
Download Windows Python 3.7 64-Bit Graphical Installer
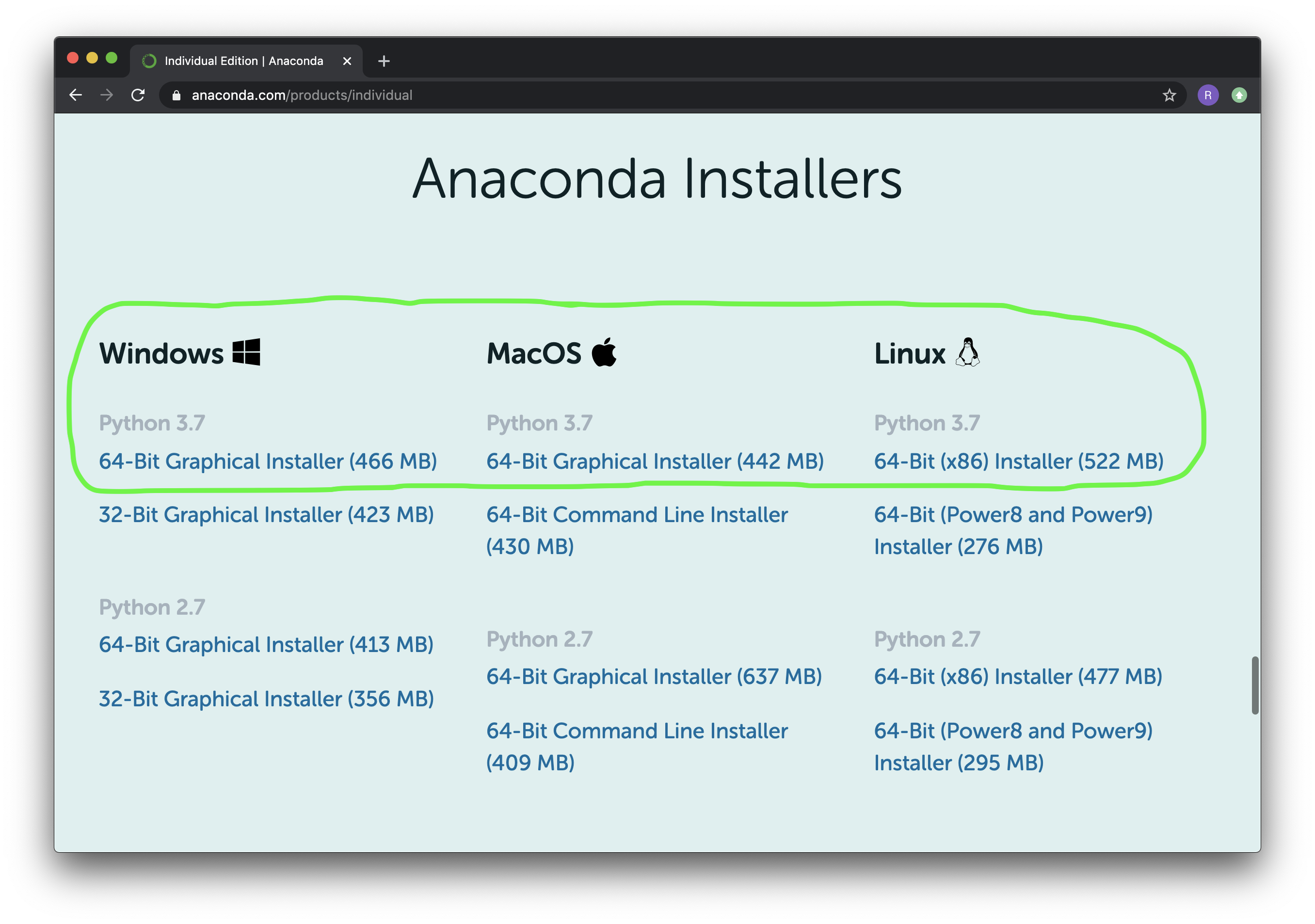point(268,462)
